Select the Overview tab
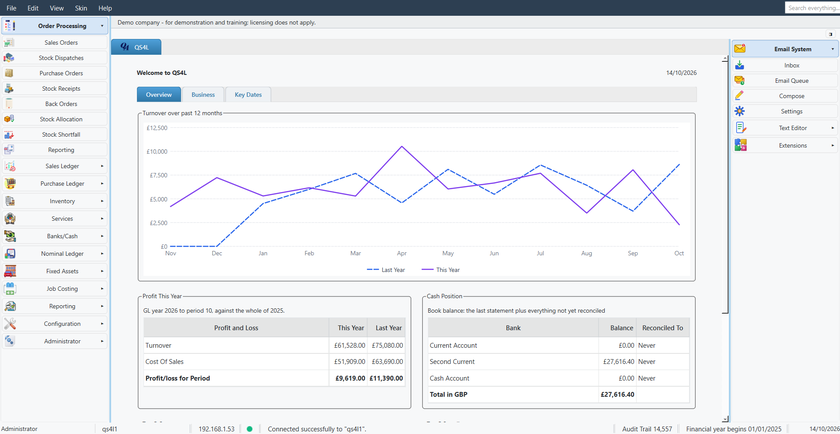 point(159,95)
